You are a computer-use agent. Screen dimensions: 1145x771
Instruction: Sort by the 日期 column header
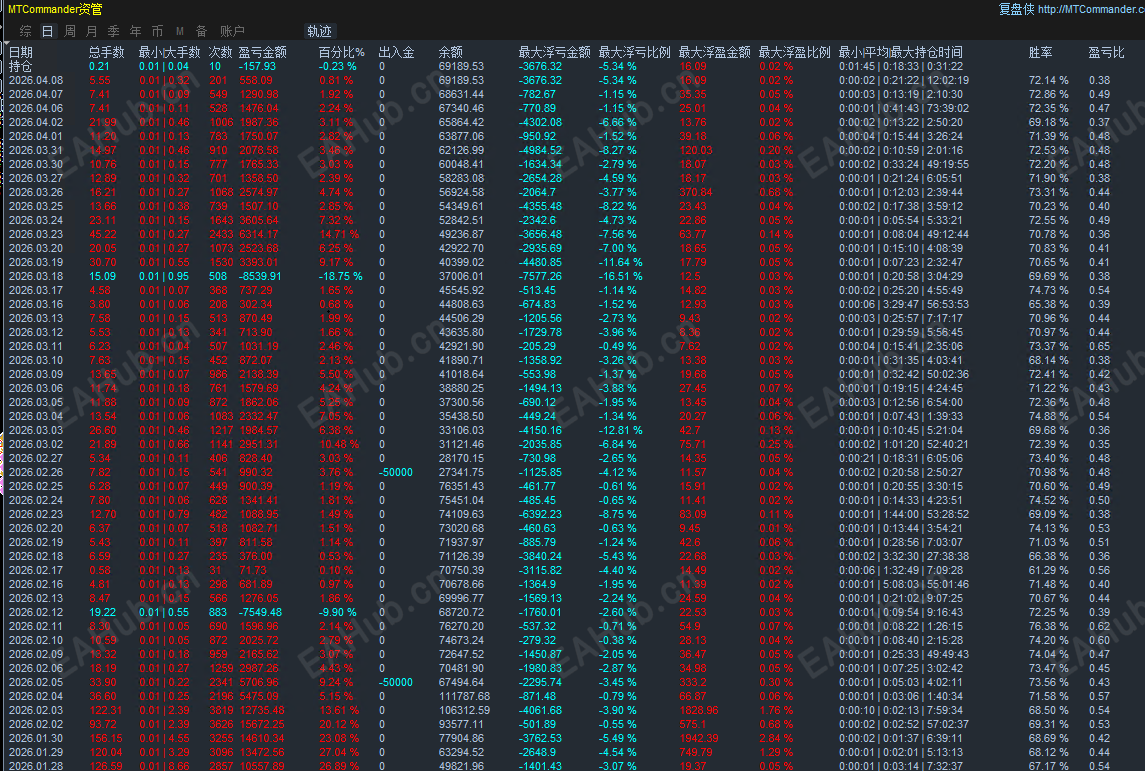coord(20,53)
